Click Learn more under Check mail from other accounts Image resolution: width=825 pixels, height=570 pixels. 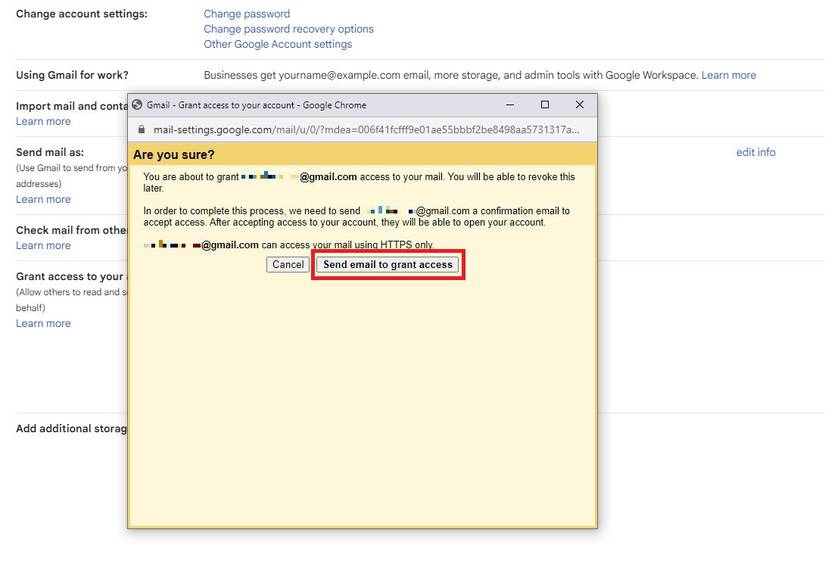pos(43,246)
